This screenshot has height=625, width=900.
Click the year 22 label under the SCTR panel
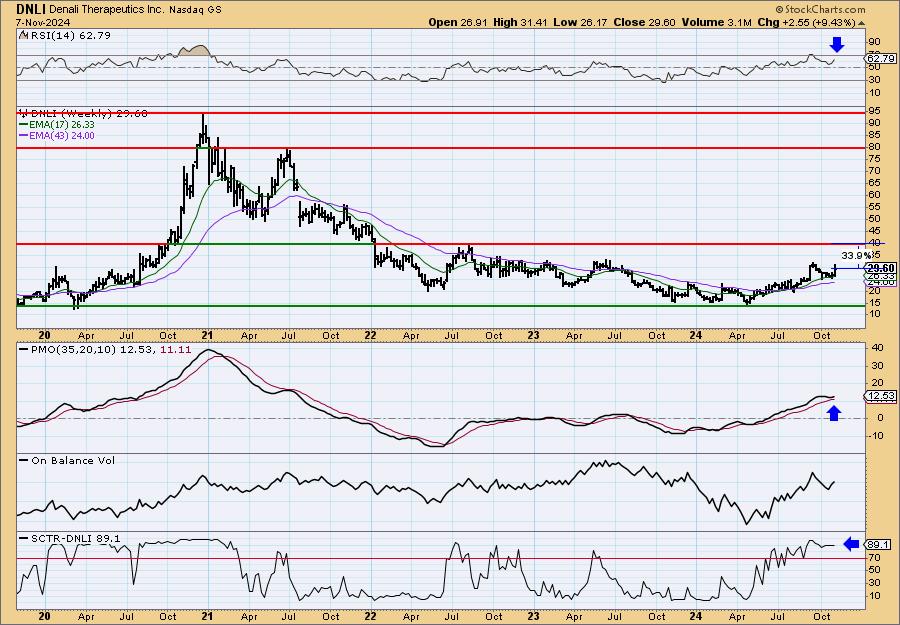tap(371, 616)
